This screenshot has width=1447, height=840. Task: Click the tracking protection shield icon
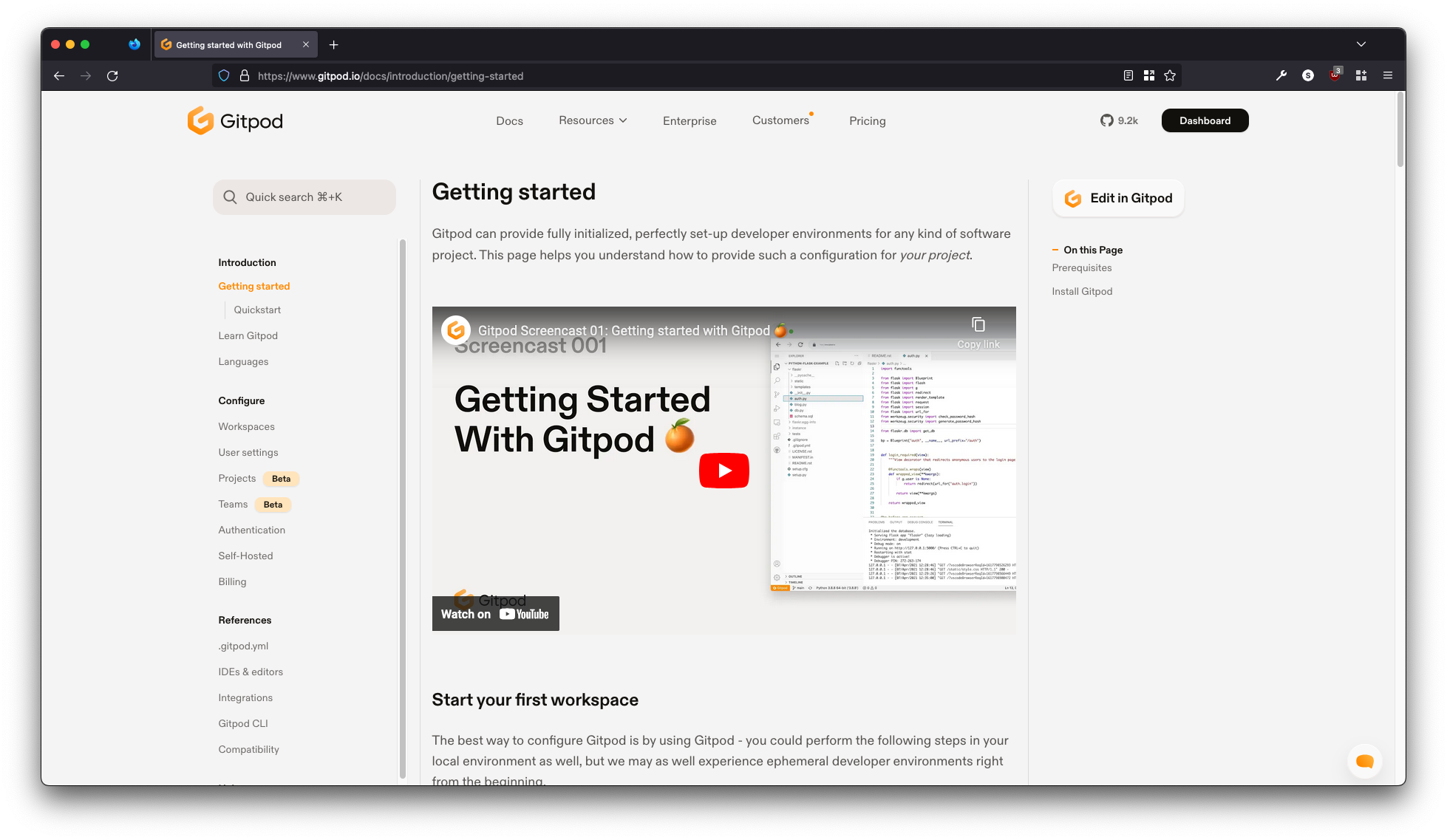pos(223,75)
